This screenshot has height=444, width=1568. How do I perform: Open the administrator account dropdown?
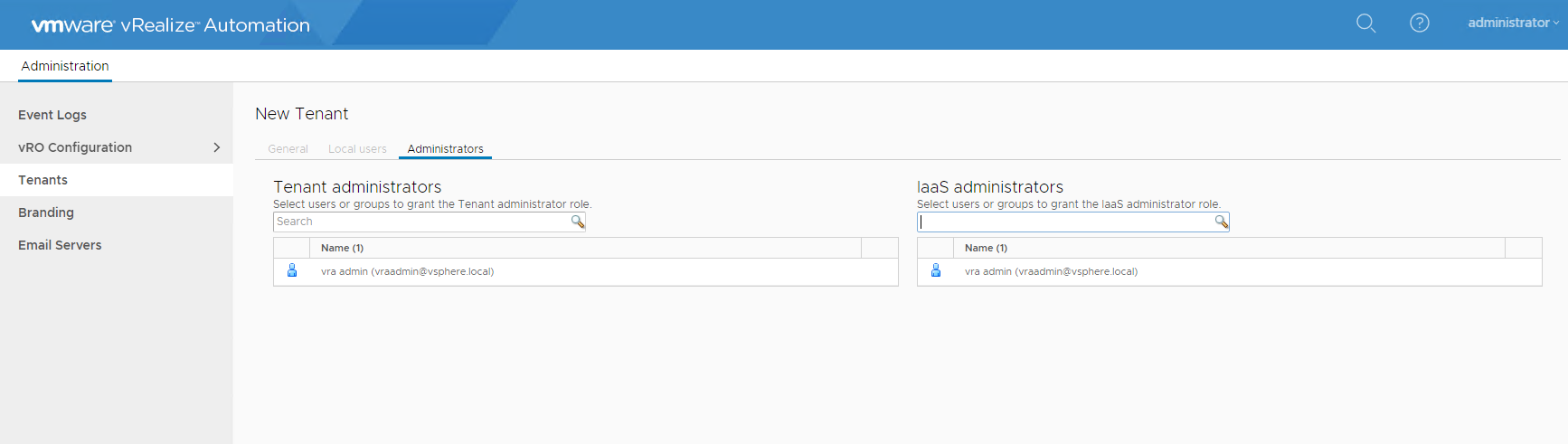(x=1512, y=23)
